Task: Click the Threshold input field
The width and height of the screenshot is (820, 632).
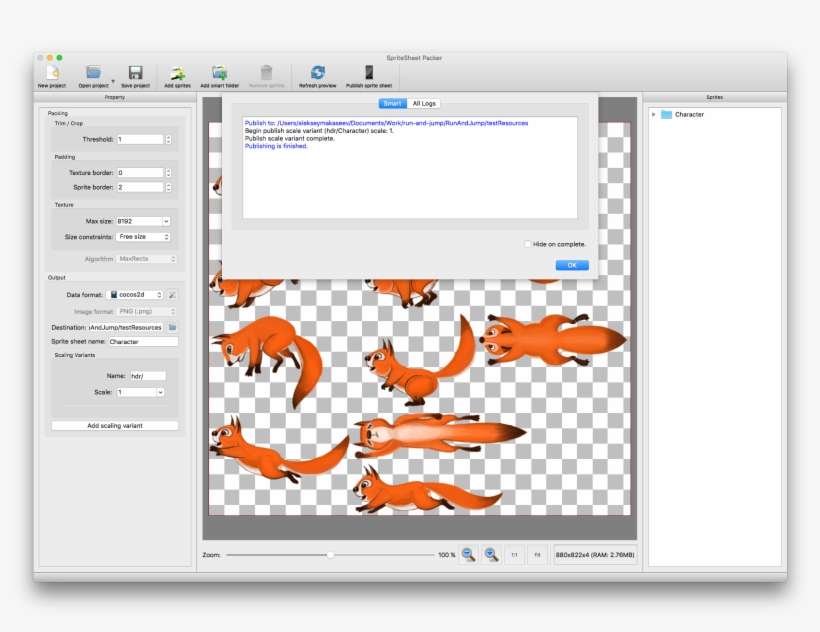Action: (140, 139)
